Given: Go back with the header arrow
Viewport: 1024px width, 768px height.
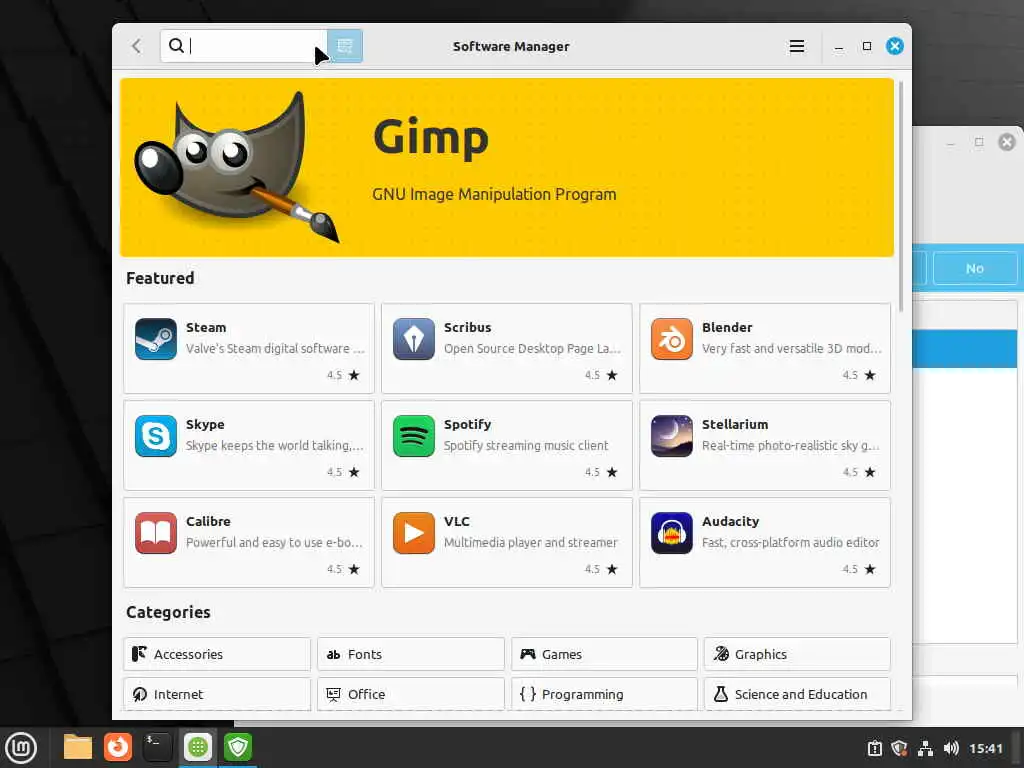Looking at the screenshot, I should [x=136, y=46].
